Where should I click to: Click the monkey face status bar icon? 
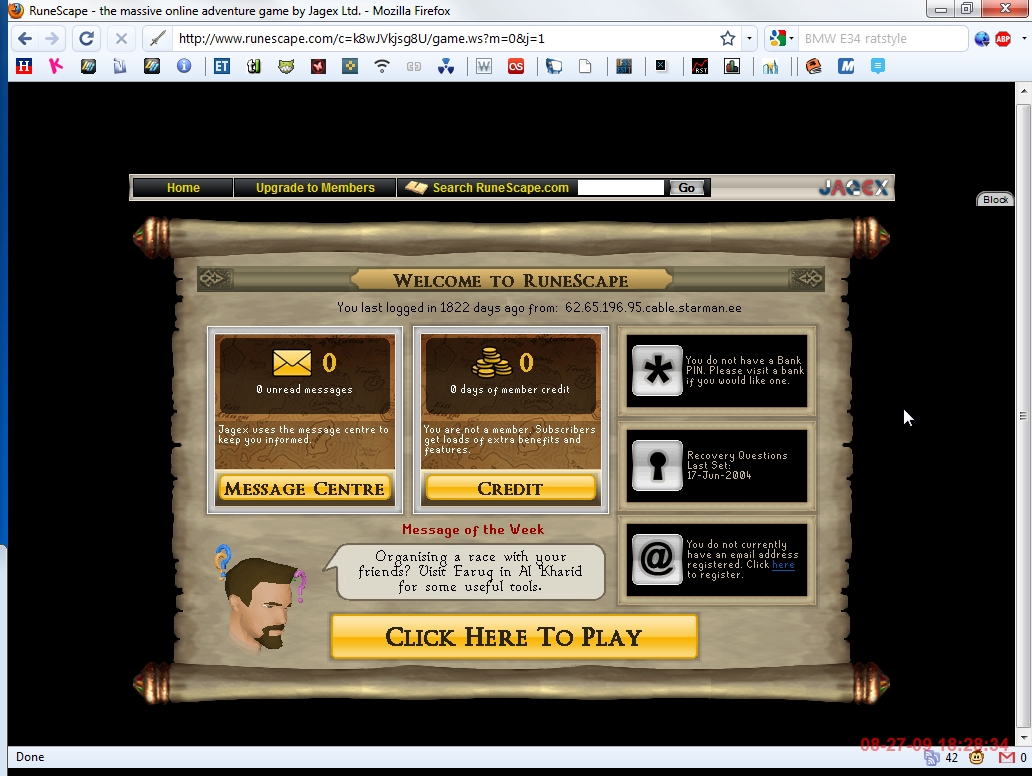[x=977, y=758]
